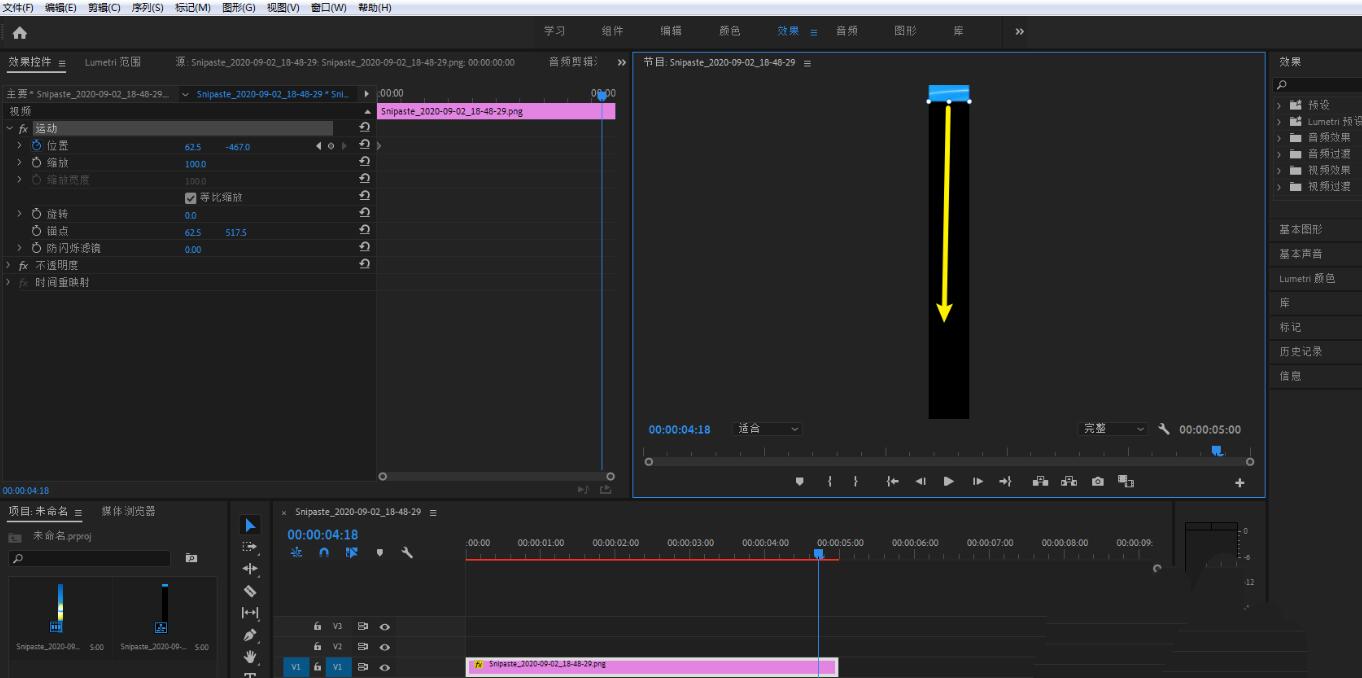Select the Razor tool
This screenshot has width=1362, height=678.
(250, 591)
